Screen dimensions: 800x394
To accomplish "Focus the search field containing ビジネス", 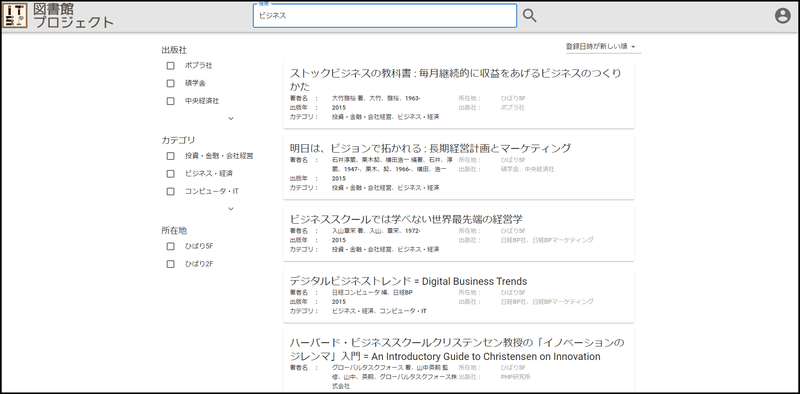I will tap(385, 16).
